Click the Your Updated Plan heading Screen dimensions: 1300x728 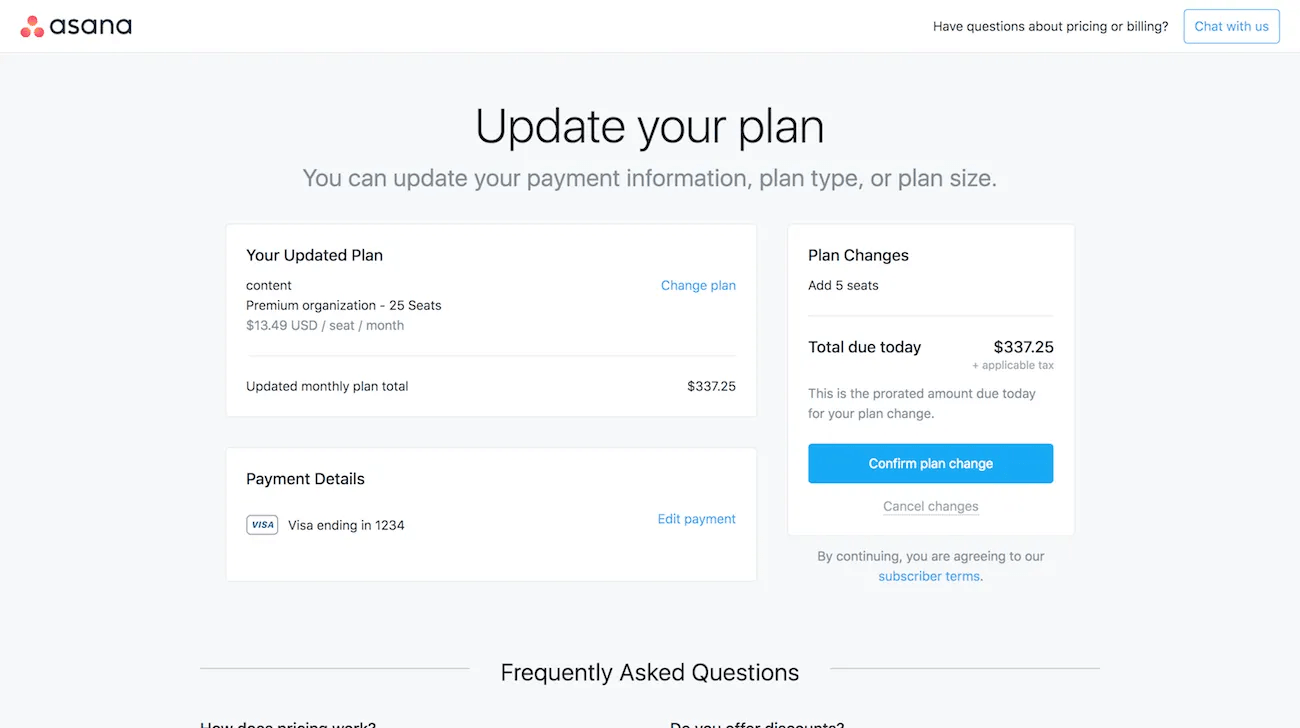[x=314, y=255]
